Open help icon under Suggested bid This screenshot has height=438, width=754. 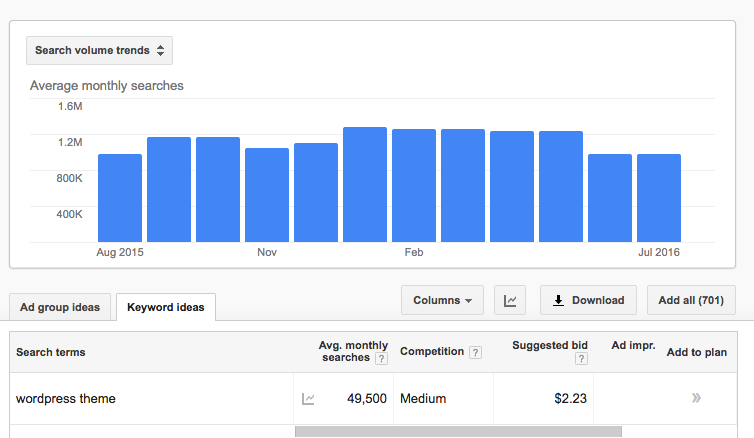tap(581, 358)
